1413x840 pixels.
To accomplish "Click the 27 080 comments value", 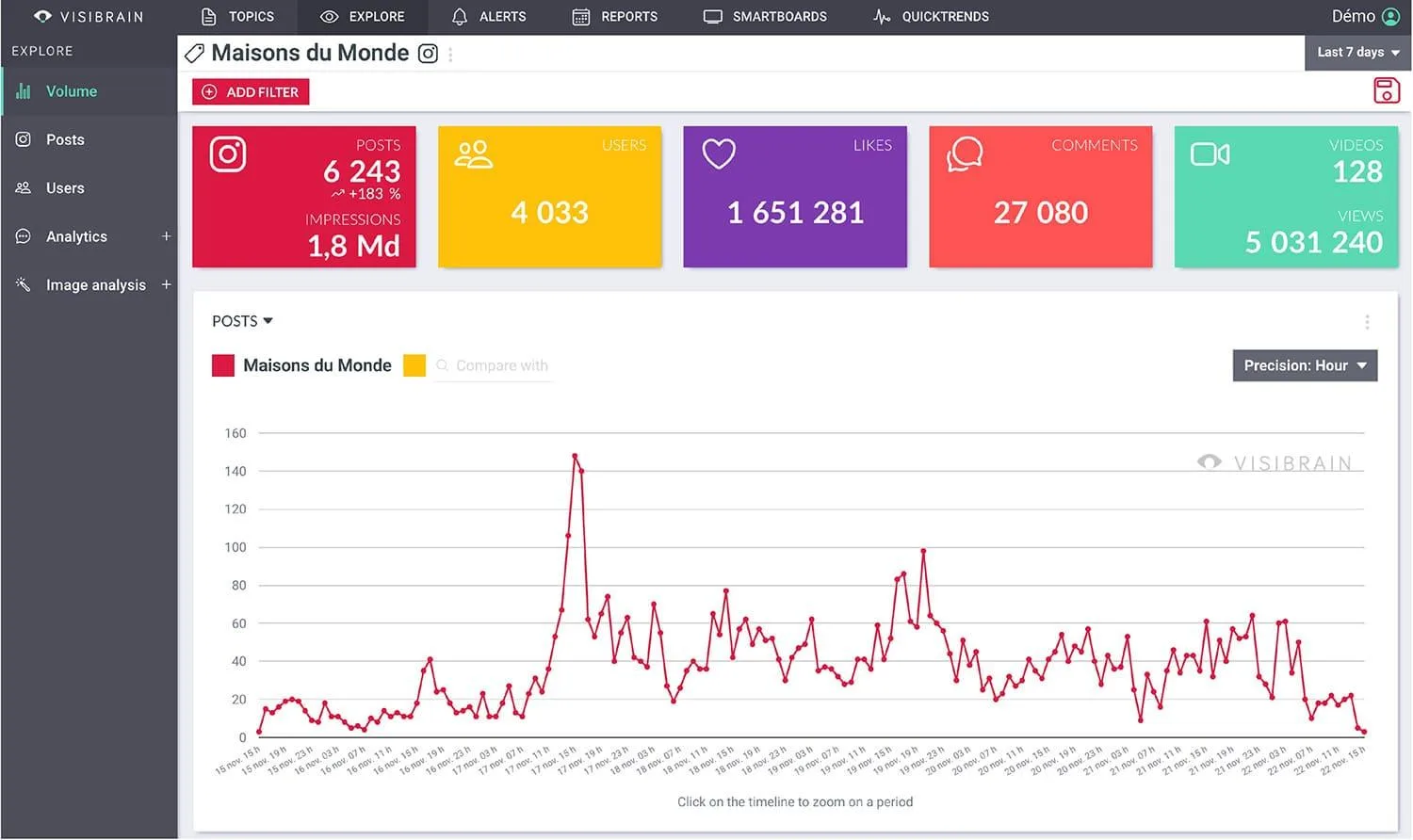I will (1041, 213).
